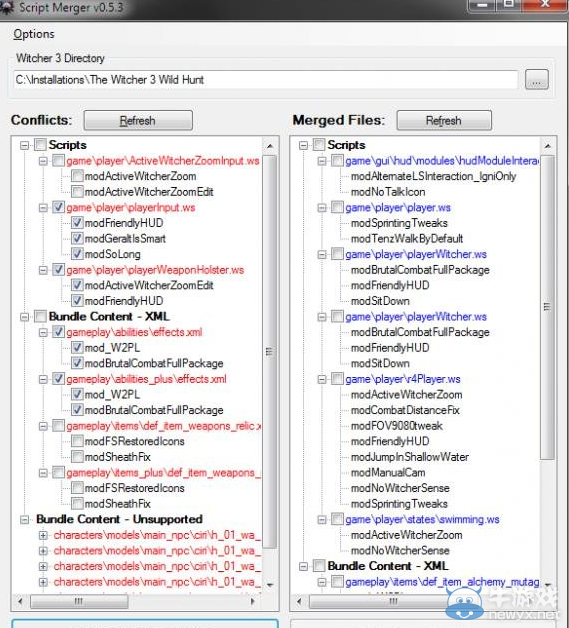The width and height of the screenshot is (569, 628).
Task: Merged Files vertical scrollbar up arrow
Action: coord(547,146)
